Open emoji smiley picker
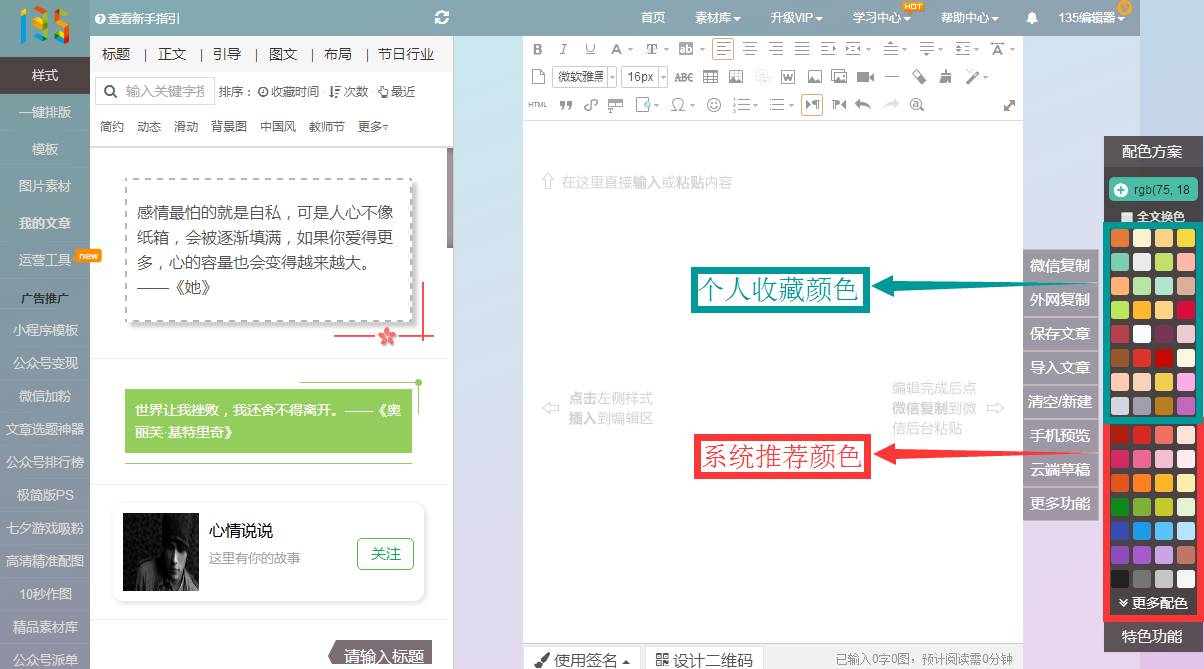1204x669 pixels. 714,105
